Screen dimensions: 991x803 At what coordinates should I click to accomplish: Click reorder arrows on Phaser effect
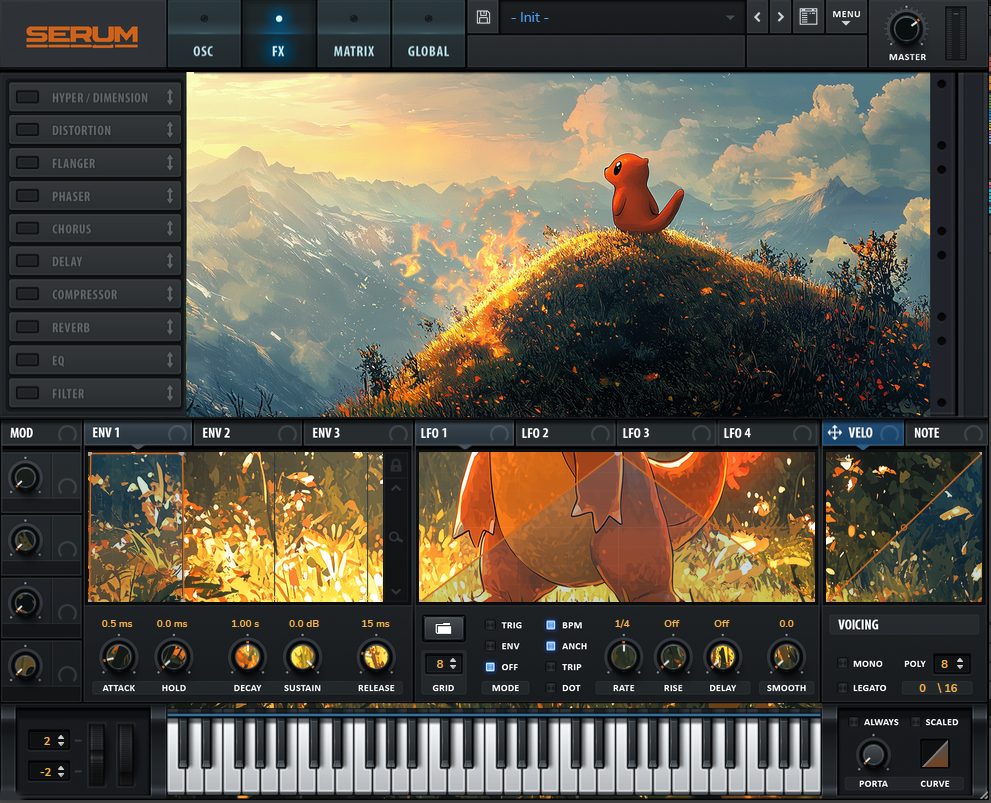pos(170,196)
